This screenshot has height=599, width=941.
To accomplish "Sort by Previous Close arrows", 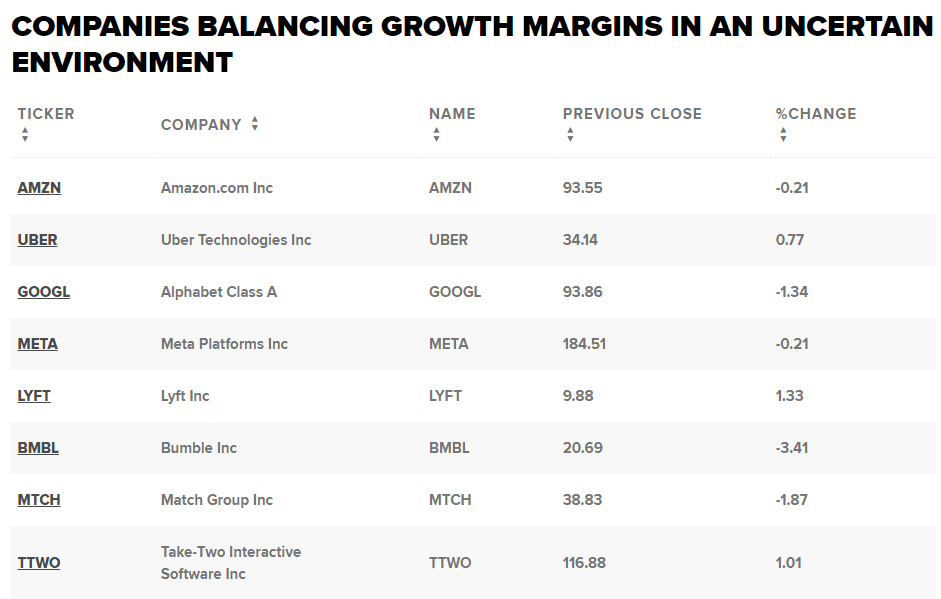I will pyautogui.click(x=570, y=135).
